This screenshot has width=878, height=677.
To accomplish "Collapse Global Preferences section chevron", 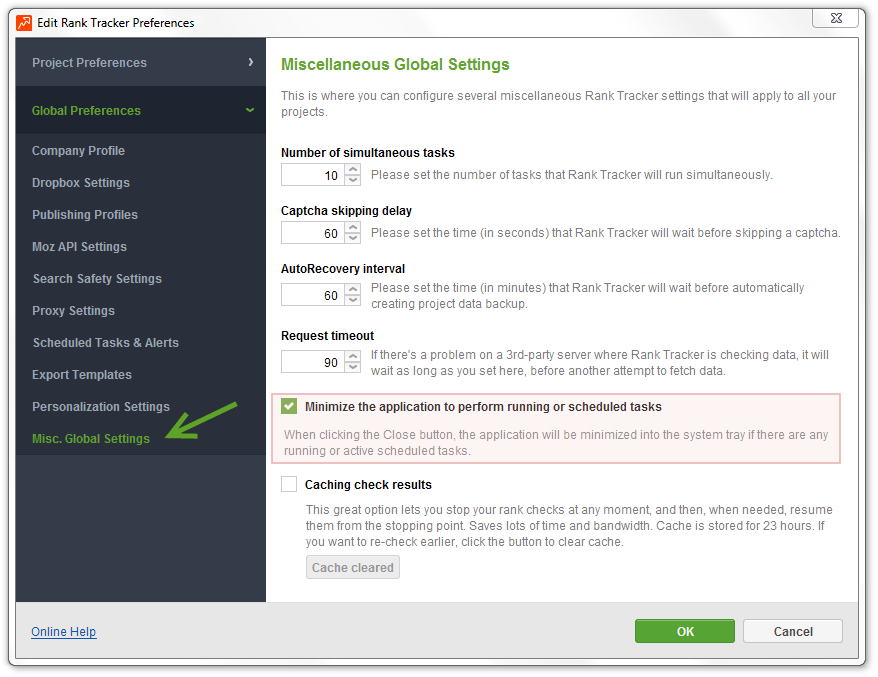I will [x=250, y=110].
